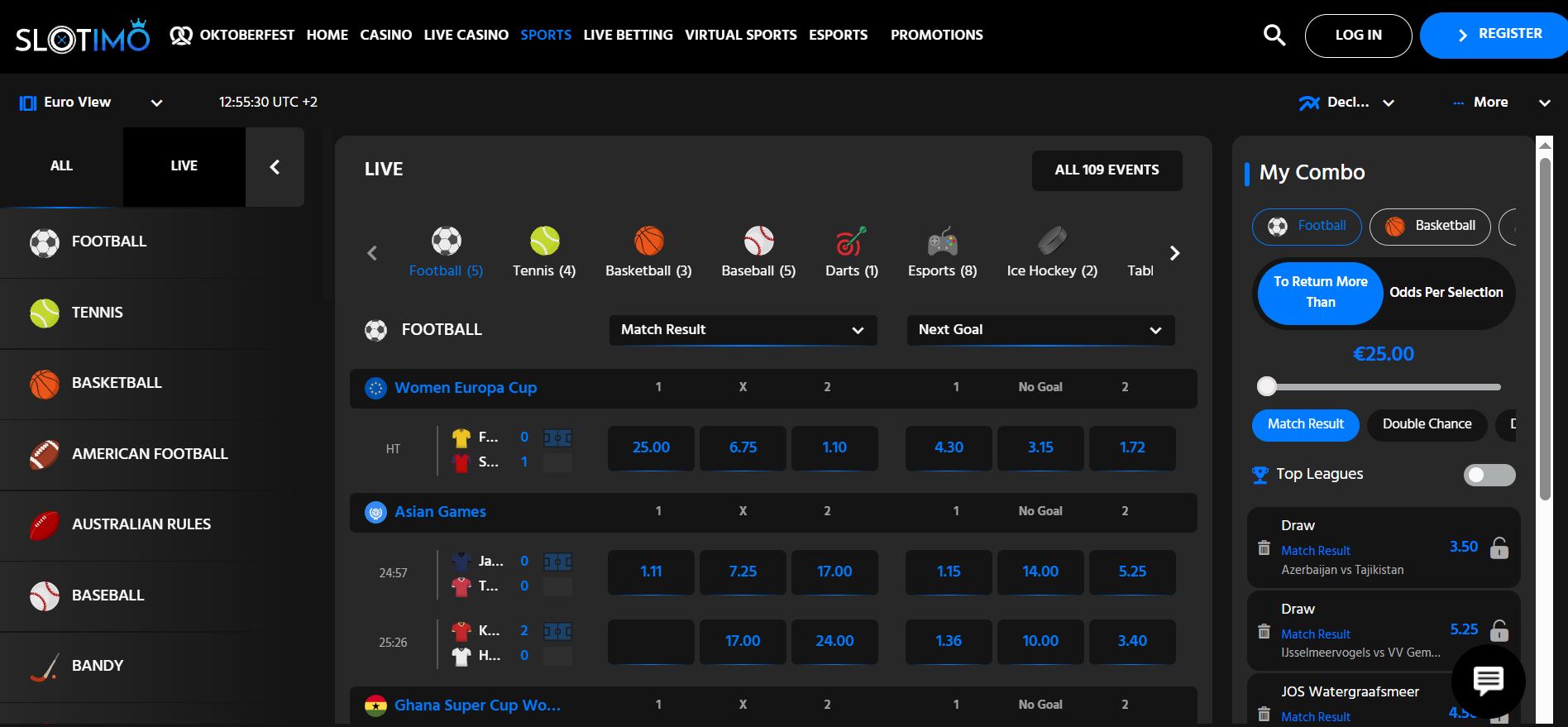Lock the Azerbaijan vs Tajikistan 3.50 selection
The width and height of the screenshot is (1568, 727).
[x=1499, y=548]
